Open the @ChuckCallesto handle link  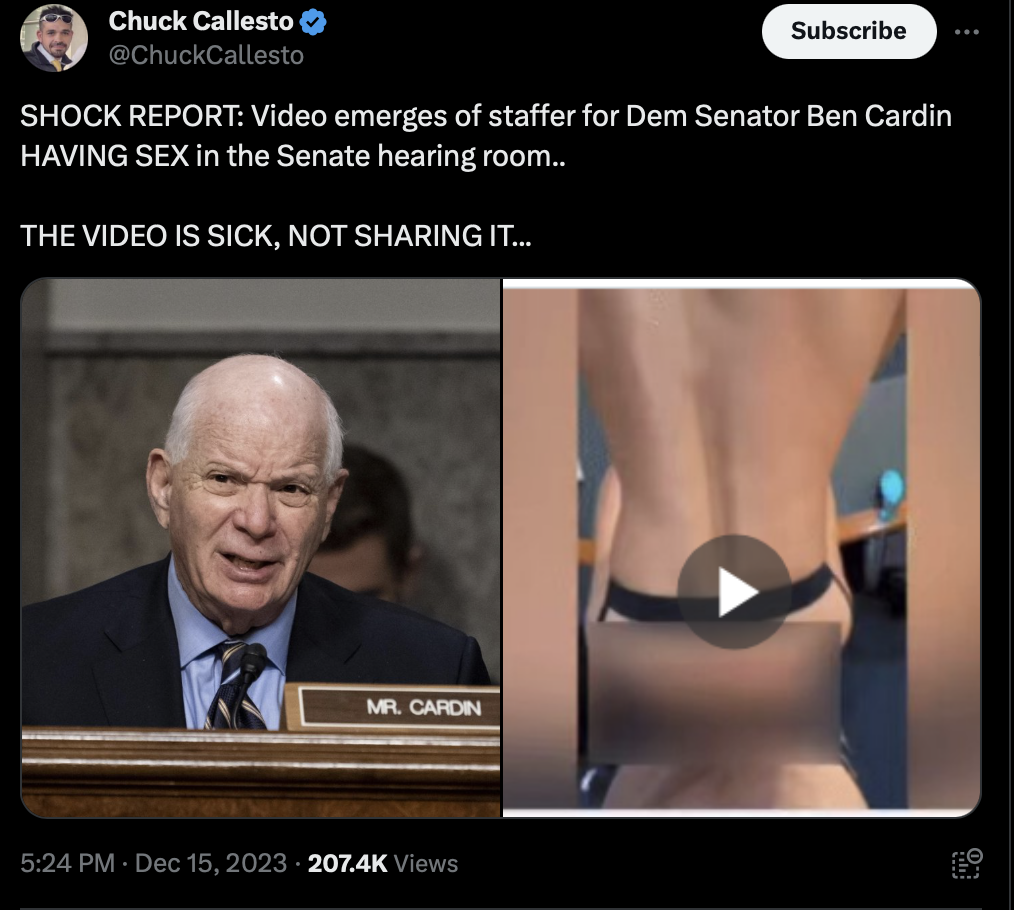click(206, 56)
